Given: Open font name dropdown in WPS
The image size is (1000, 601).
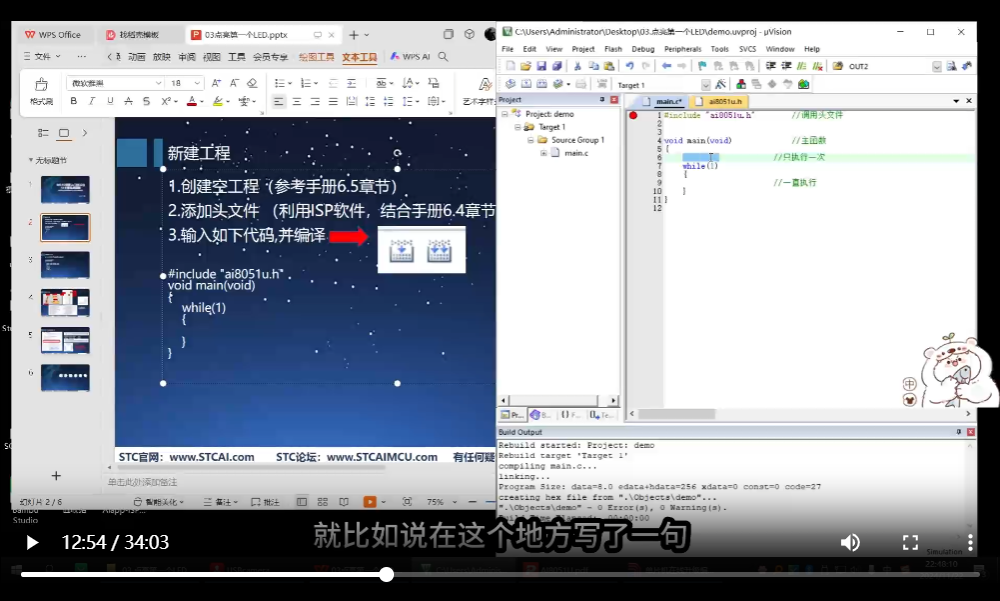Looking at the screenshot, I should click(158, 83).
